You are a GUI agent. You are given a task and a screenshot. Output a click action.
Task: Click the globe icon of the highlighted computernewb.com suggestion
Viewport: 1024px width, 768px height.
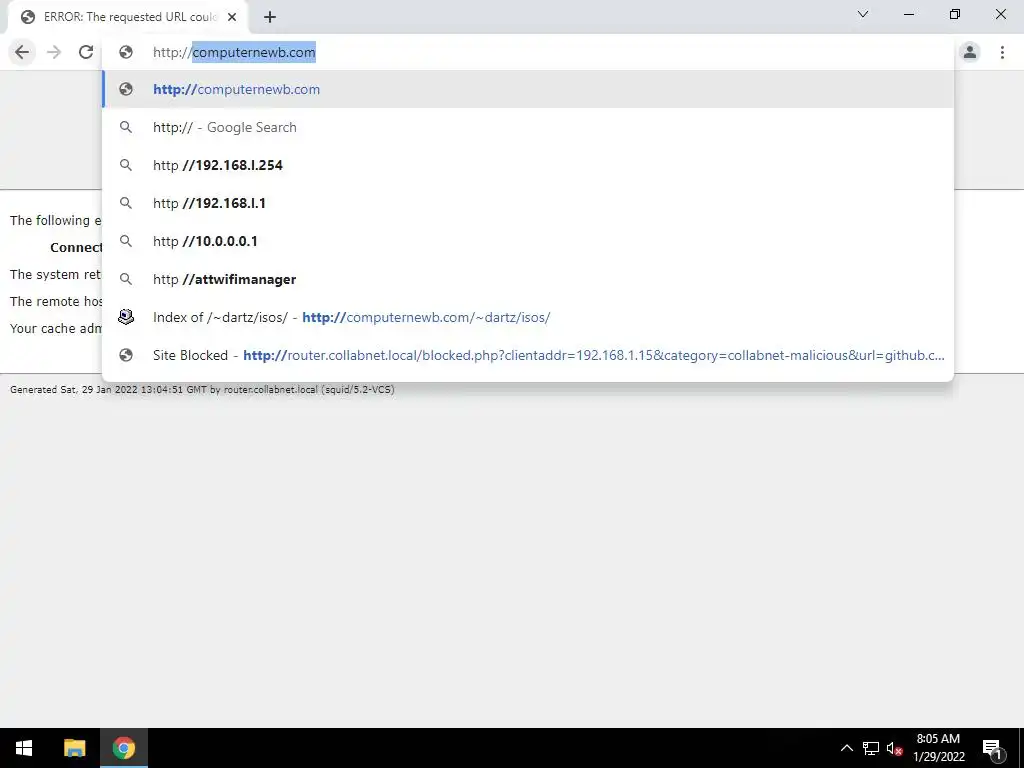[x=126, y=89]
